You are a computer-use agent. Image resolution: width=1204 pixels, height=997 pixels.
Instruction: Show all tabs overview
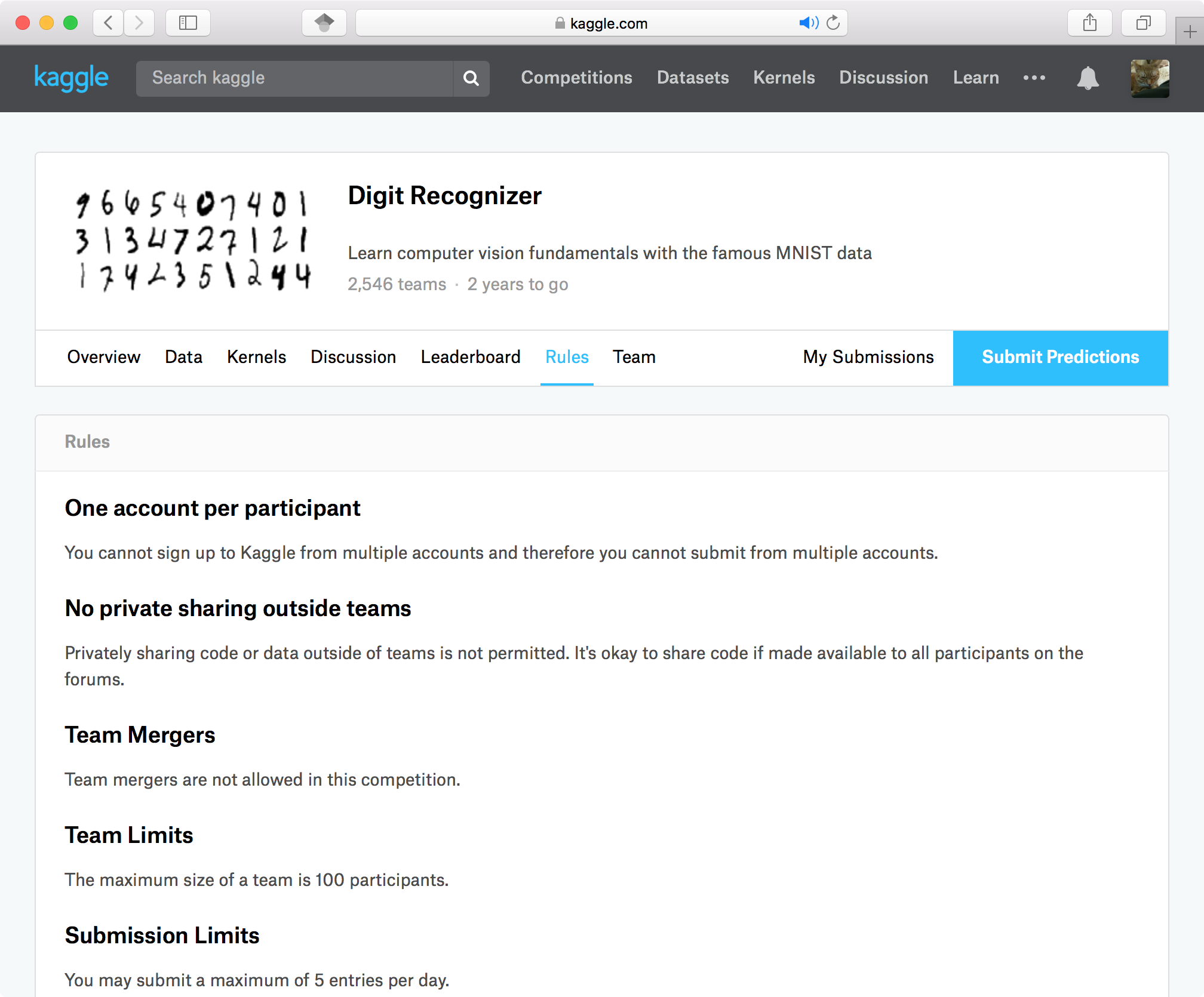(x=1143, y=23)
